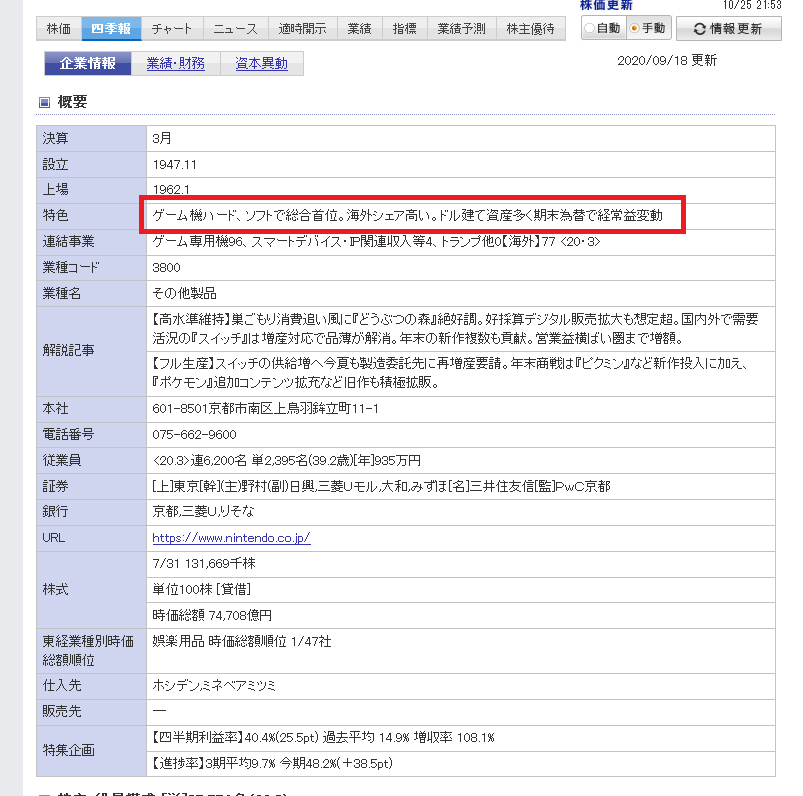Click the 概要 section square icon
Image resolution: width=803 pixels, height=796 pixels.
(x=45, y=102)
